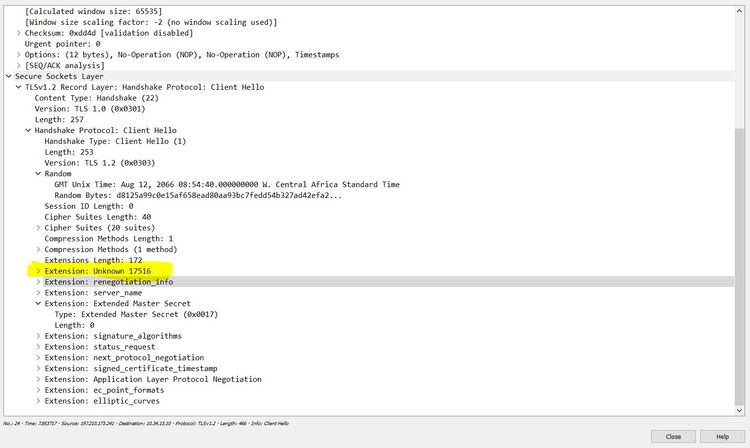Collapse the TLSv1.2 Record Layer node
750x448 pixels.
click(18, 87)
